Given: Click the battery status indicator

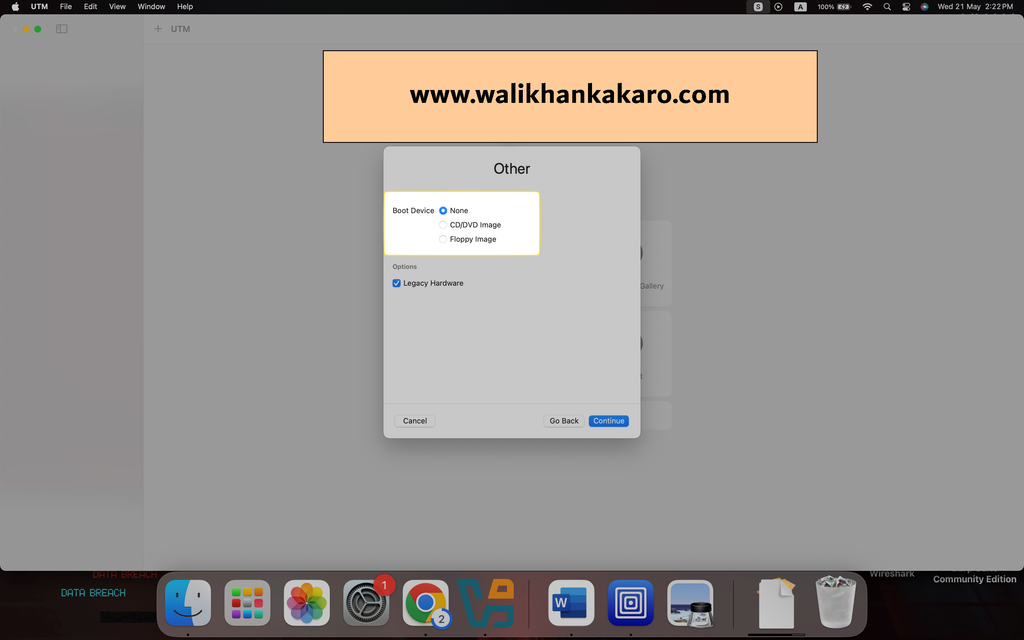Looking at the screenshot, I should pos(834,7).
